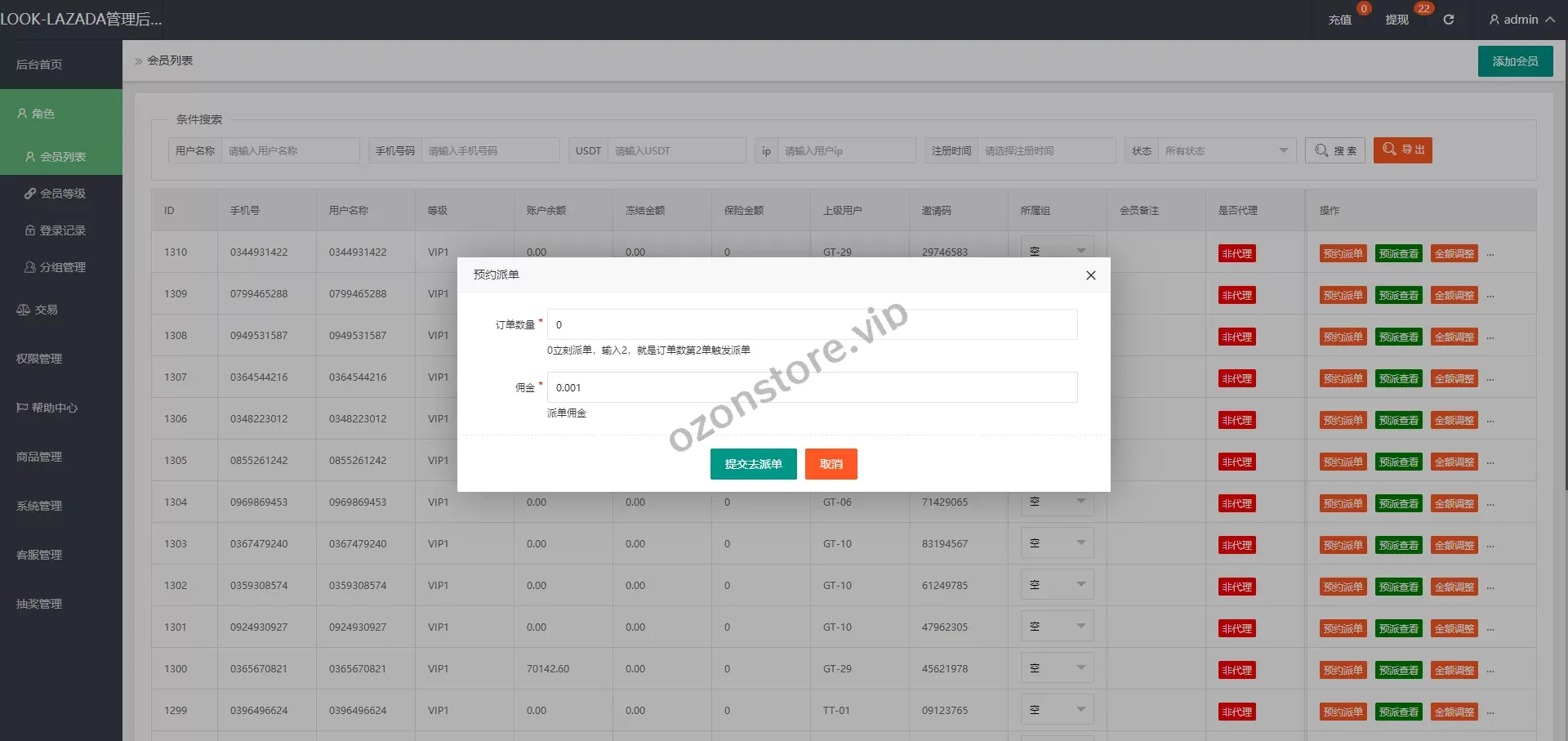Click the 充值 notification badge item
The height and width of the screenshot is (741, 1568).
1339,20
